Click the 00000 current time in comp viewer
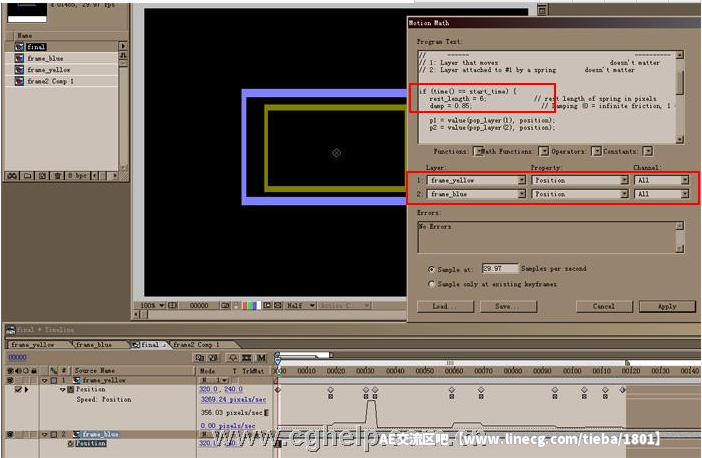702x458 pixels. (x=199, y=305)
